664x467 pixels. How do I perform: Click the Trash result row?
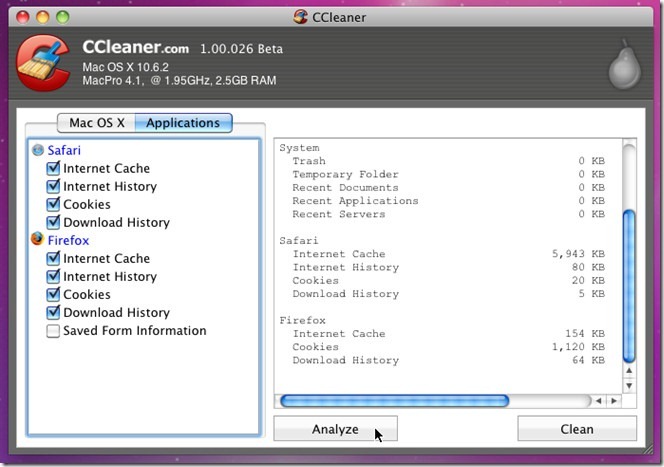coord(448,161)
